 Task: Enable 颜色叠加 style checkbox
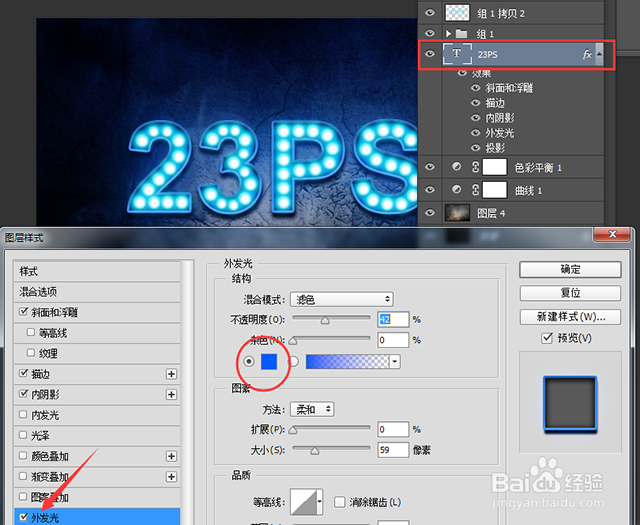[23, 456]
